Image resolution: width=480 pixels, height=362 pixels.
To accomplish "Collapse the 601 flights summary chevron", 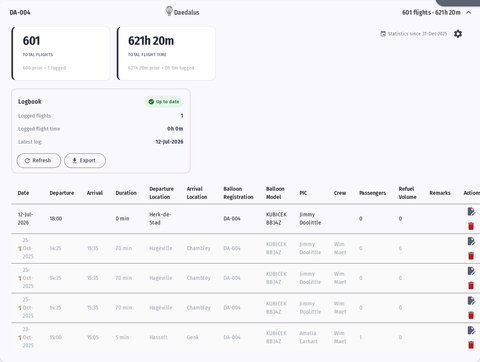I will coord(469,12).
